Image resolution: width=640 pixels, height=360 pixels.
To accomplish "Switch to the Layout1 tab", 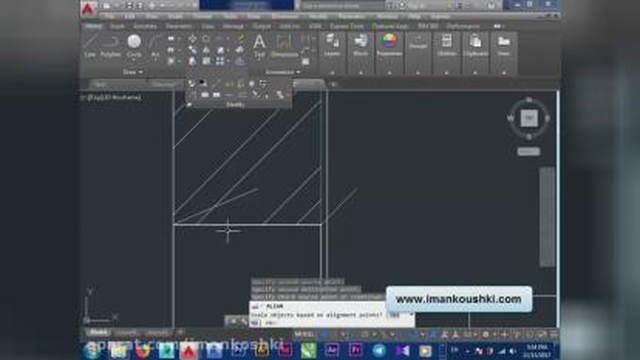I will [x=127, y=332].
